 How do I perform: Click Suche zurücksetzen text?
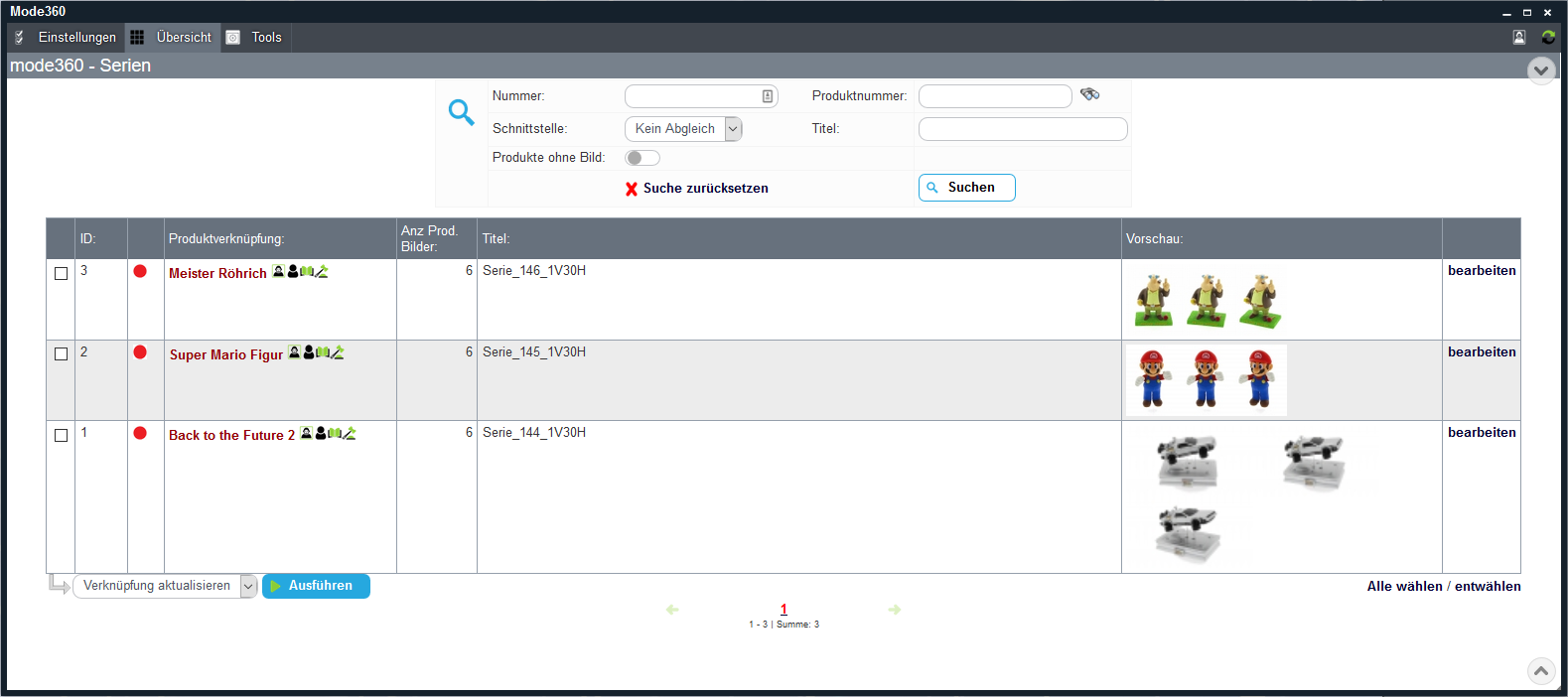coord(706,189)
